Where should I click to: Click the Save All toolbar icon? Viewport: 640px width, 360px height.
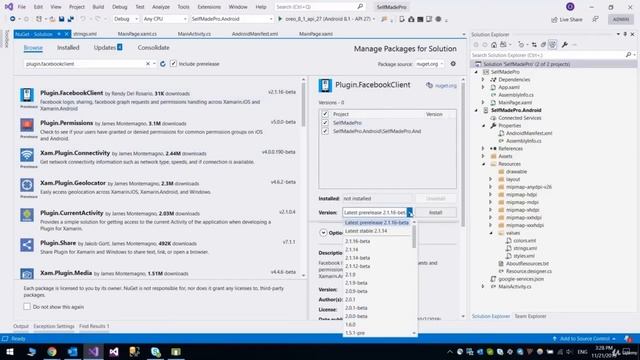click(x=70, y=19)
